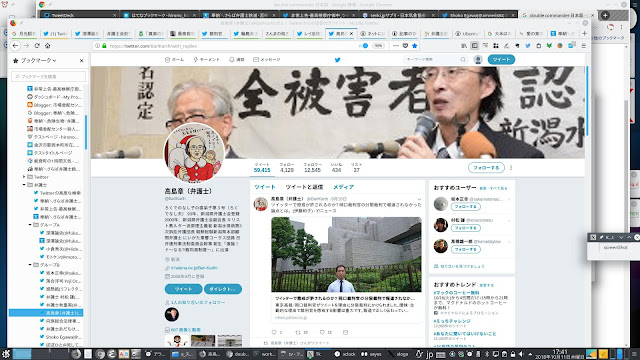
Task: Open the ホーム link in Twitter navigation
Action: click(x=174, y=60)
